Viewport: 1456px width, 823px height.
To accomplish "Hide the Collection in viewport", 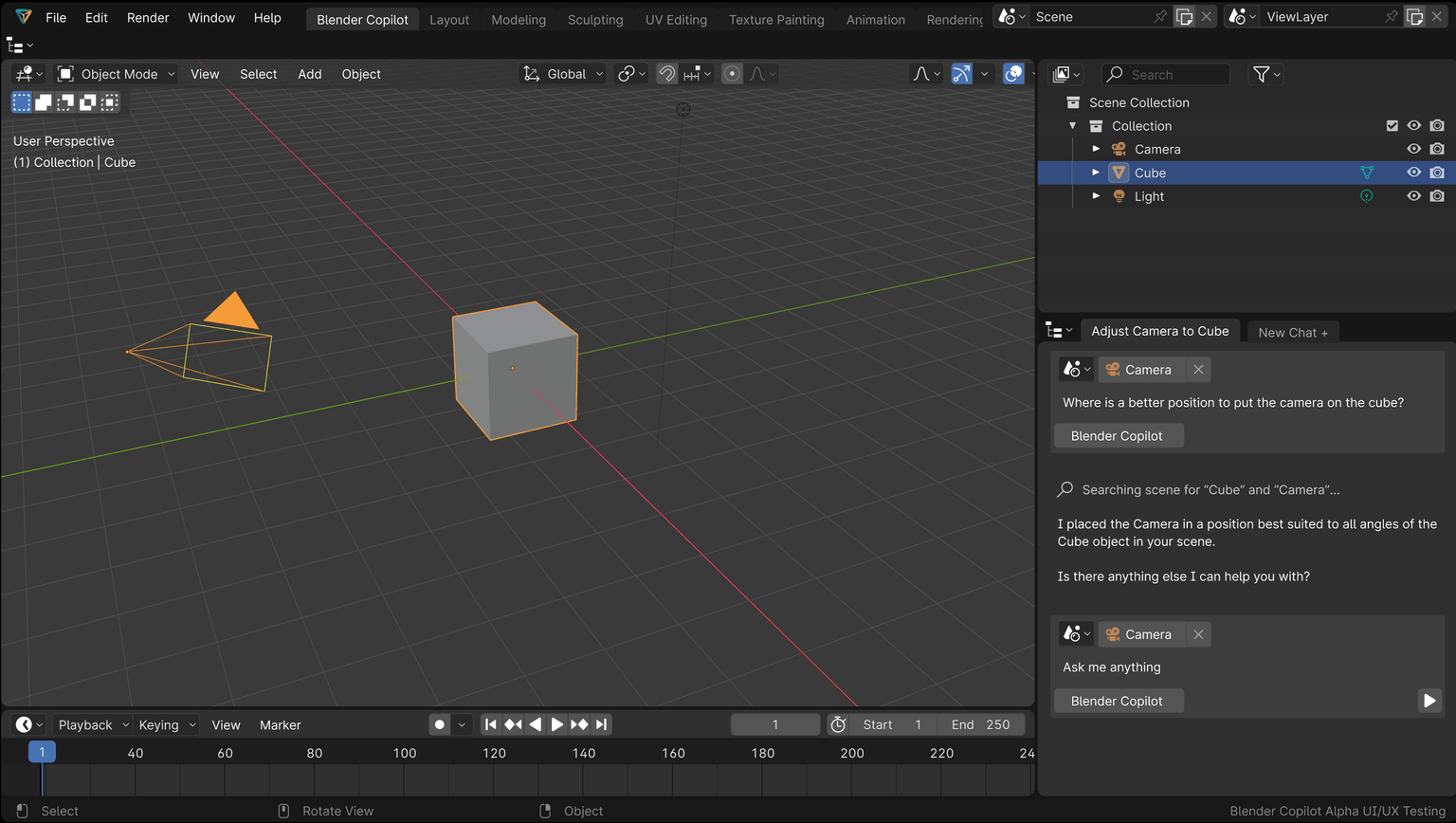I will pos(1414,126).
